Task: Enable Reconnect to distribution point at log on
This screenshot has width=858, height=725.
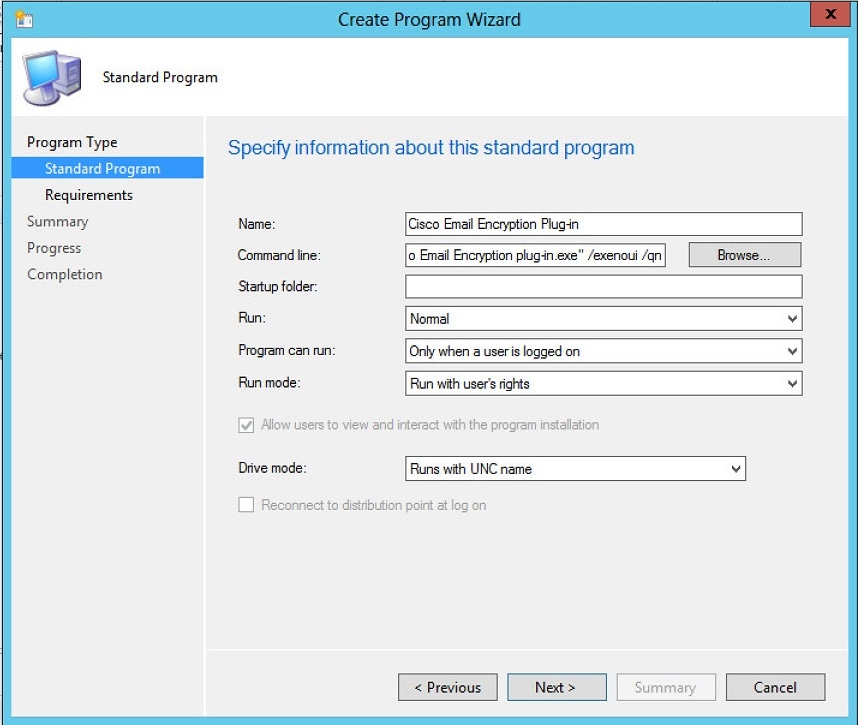Action: (245, 505)
